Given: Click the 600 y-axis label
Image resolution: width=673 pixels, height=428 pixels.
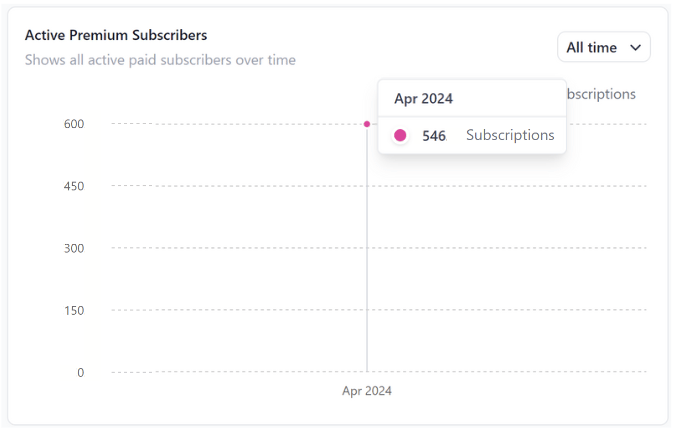Looking at the screenshot, I should (x=74, y=124).
